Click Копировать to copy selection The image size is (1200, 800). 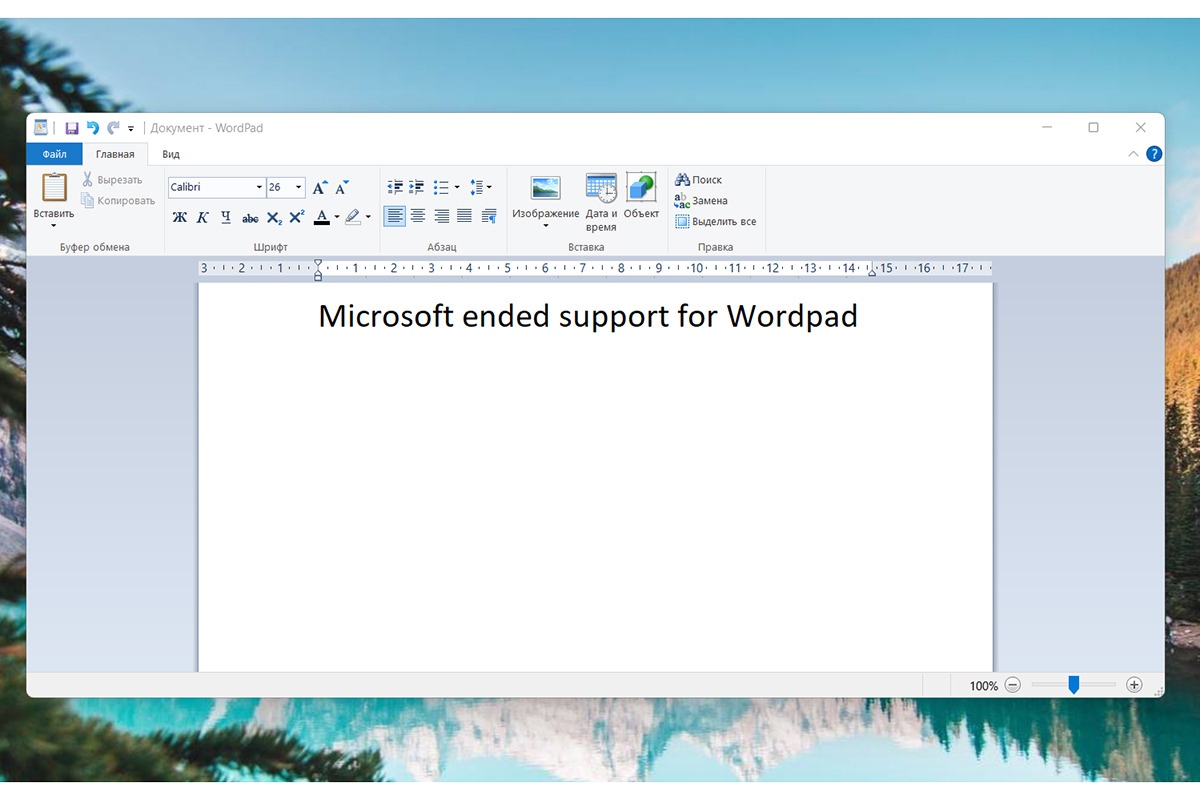(x=117, y=201)
